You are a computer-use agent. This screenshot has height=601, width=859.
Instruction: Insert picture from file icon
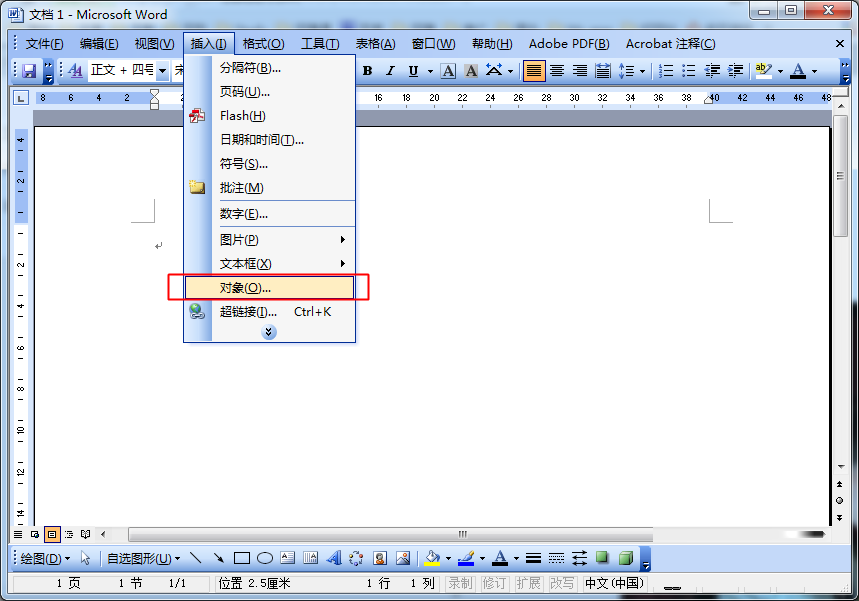click(403, 558)
